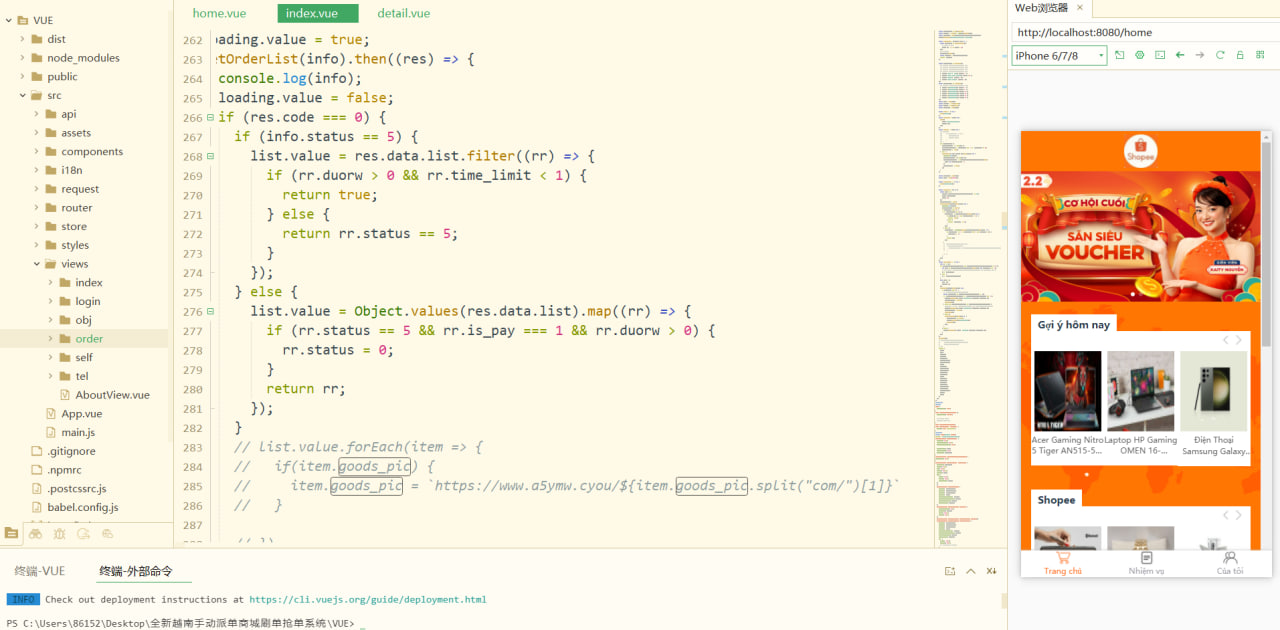Switch to the home.vue tab
Viewport: 1280px width, 630px height.
[219, 13]
